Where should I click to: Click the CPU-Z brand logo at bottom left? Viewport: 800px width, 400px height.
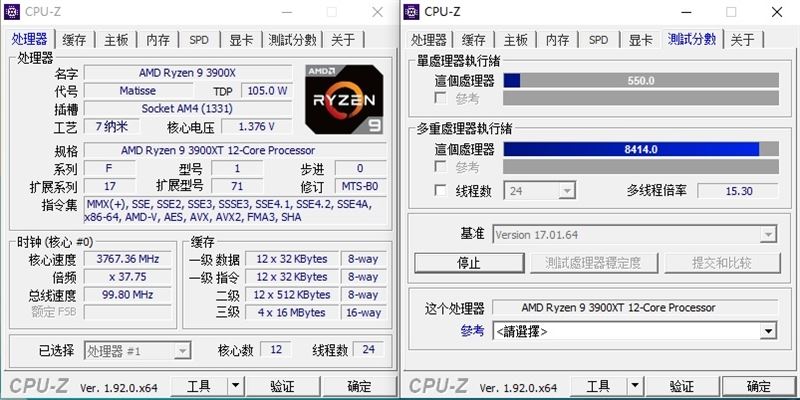(39, 386)
